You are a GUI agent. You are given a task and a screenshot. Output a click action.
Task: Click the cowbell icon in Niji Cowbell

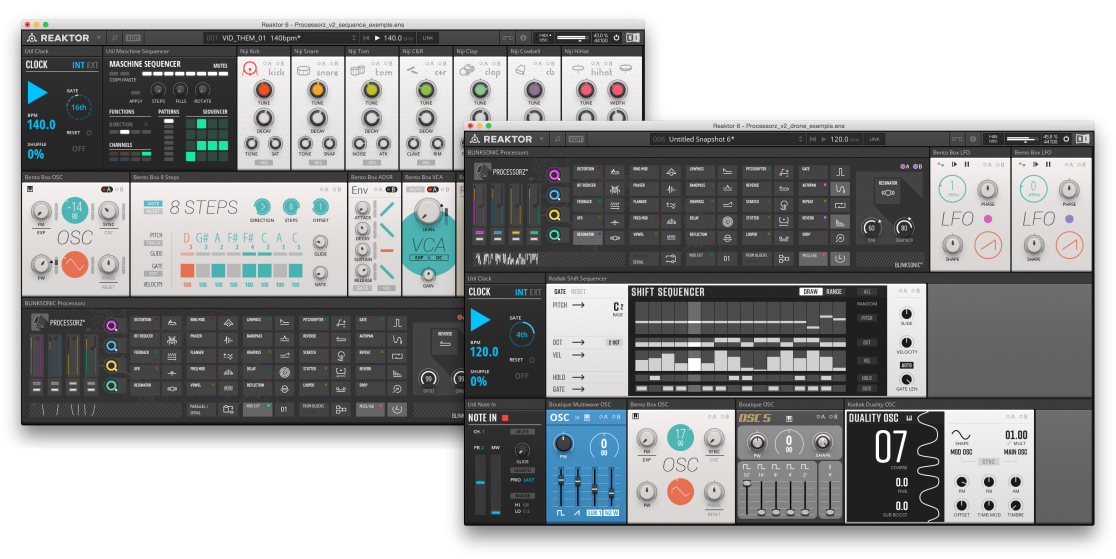(520, 70)
